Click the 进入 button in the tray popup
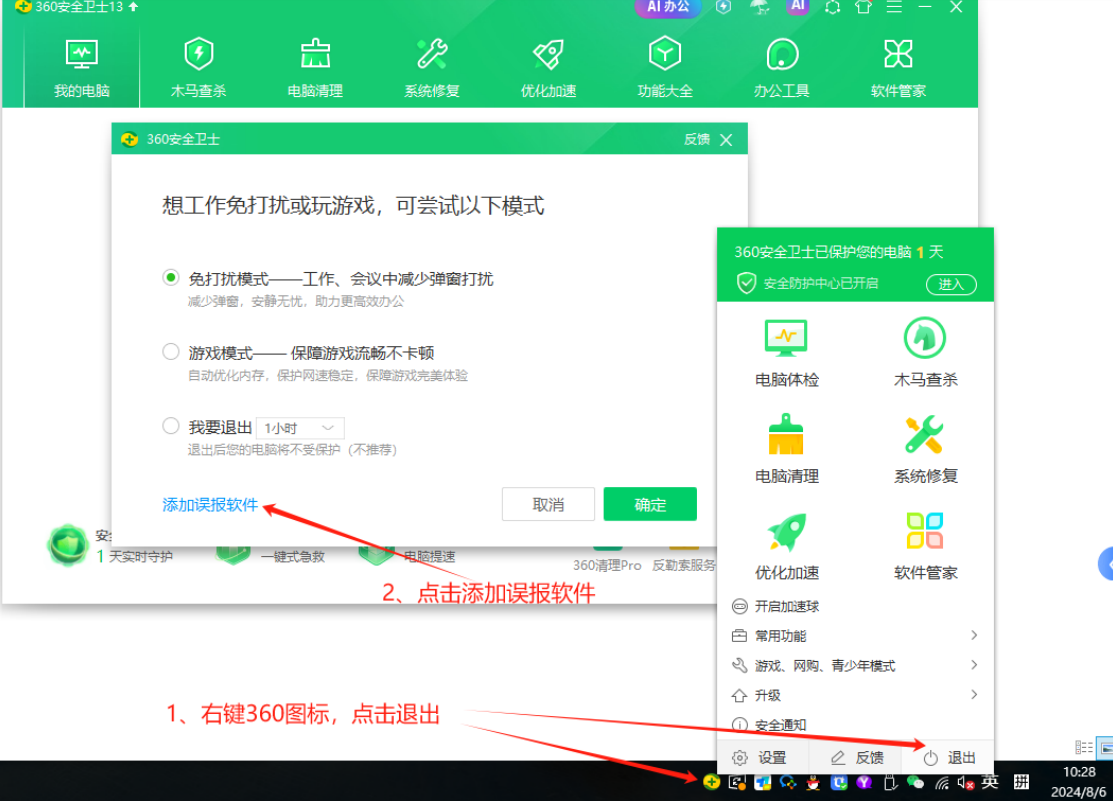 coord(951,284)
